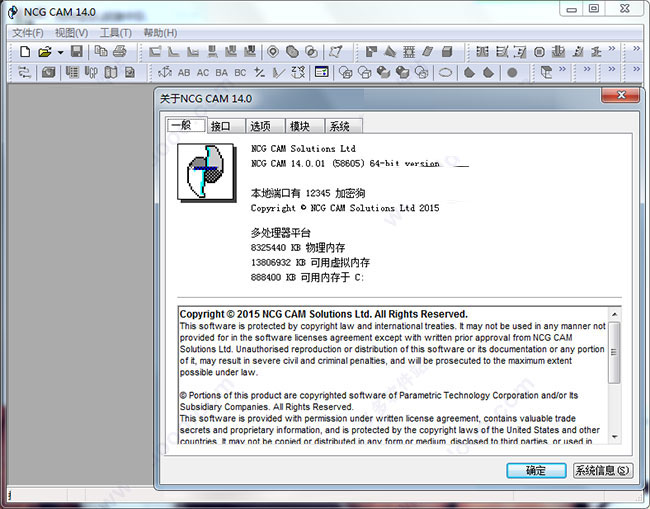650x509 pixels.
Task: Click the wireframe cube icon
Action: tap(546, 73)
